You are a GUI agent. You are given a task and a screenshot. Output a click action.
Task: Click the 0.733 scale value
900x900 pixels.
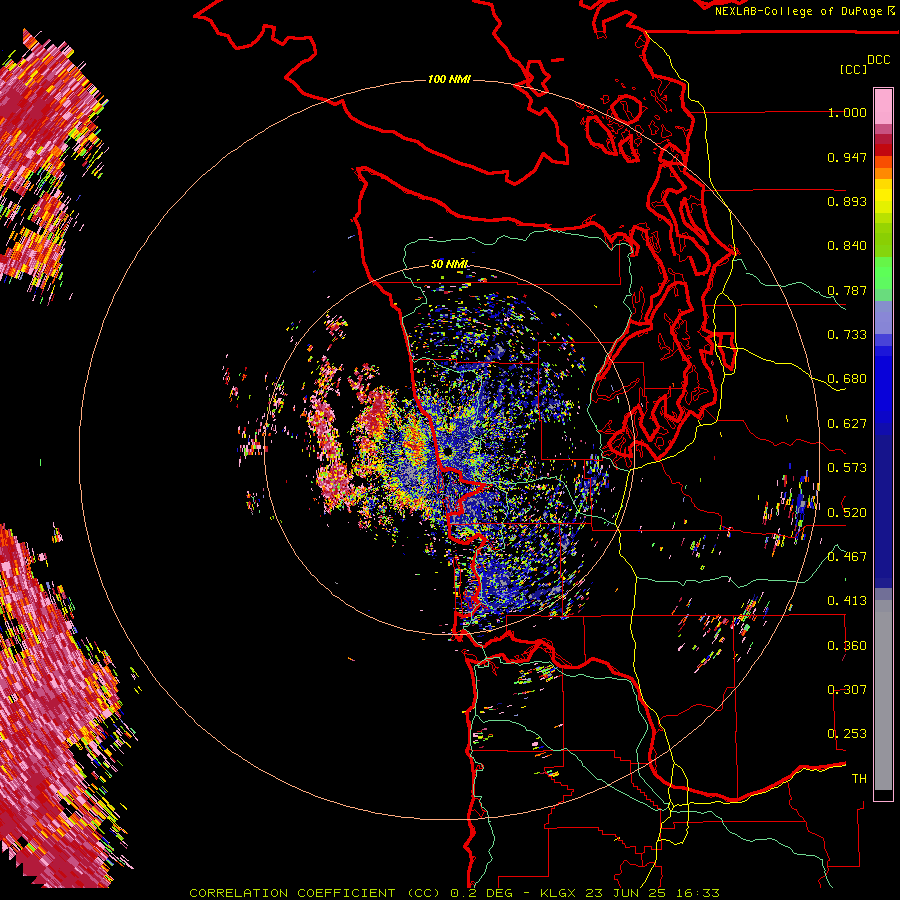tap(847, 335)
